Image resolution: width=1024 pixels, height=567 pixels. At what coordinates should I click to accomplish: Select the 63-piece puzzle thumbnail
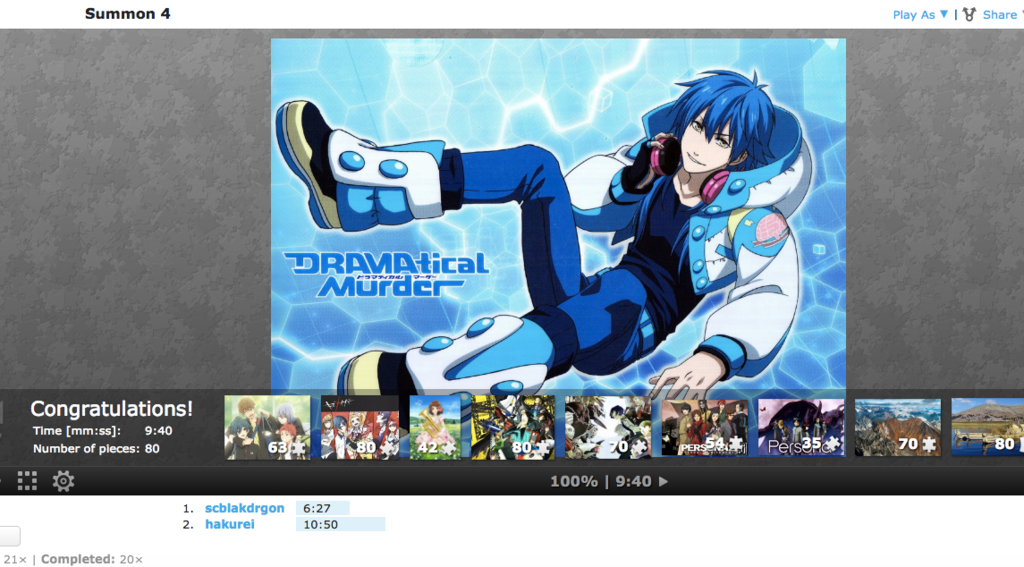(267, 427)
